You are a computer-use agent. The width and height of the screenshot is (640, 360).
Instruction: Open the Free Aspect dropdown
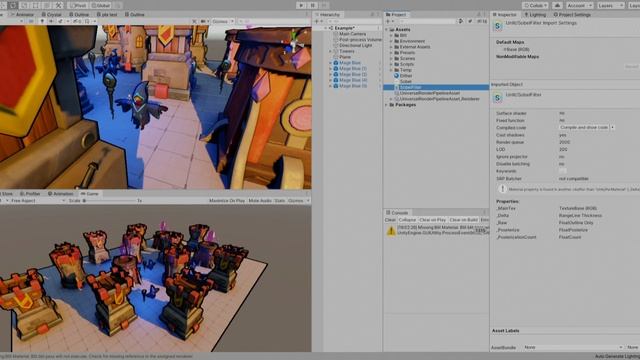click(x=38, y=201)
